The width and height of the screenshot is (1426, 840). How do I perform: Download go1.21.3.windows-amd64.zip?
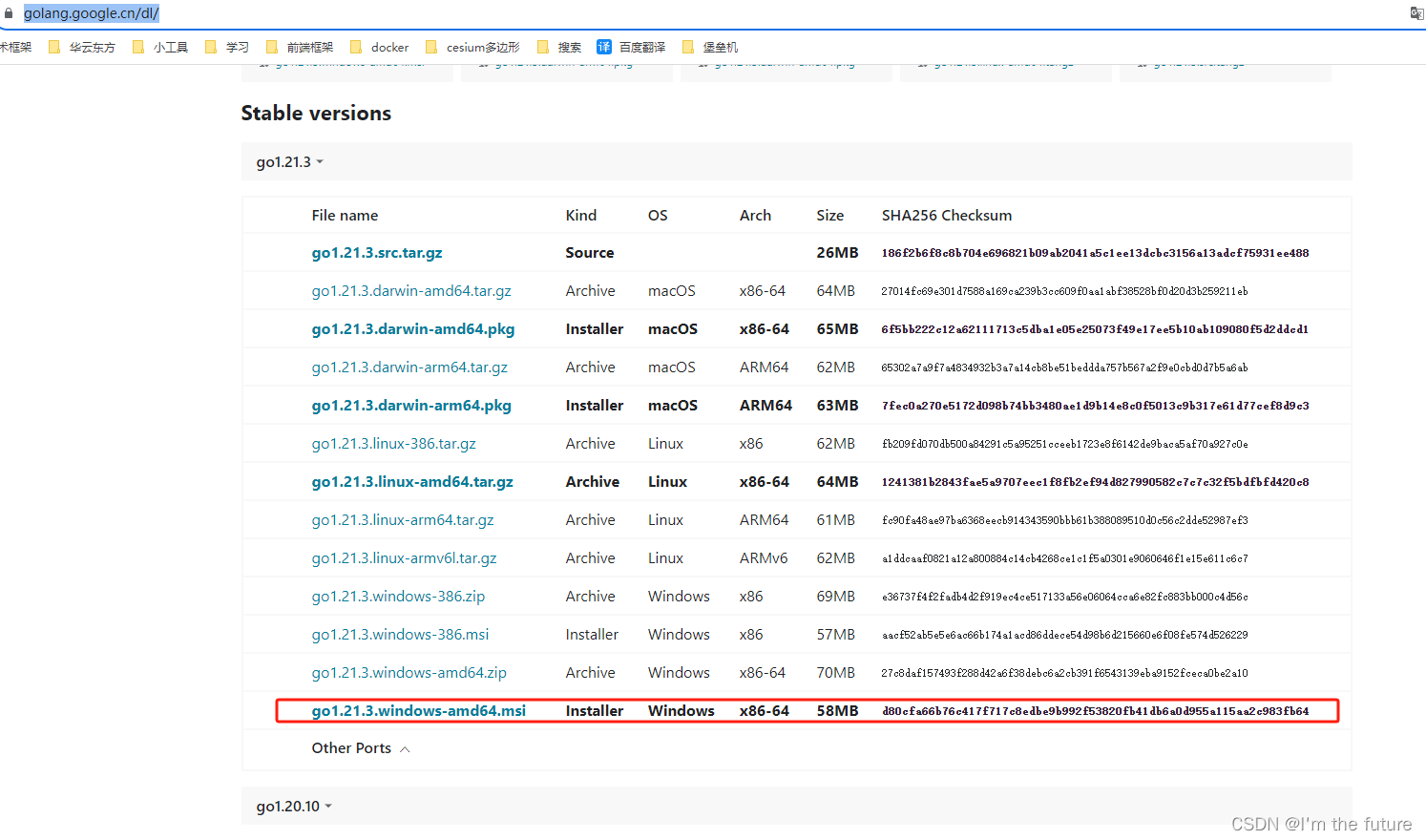tap(409, 673)
